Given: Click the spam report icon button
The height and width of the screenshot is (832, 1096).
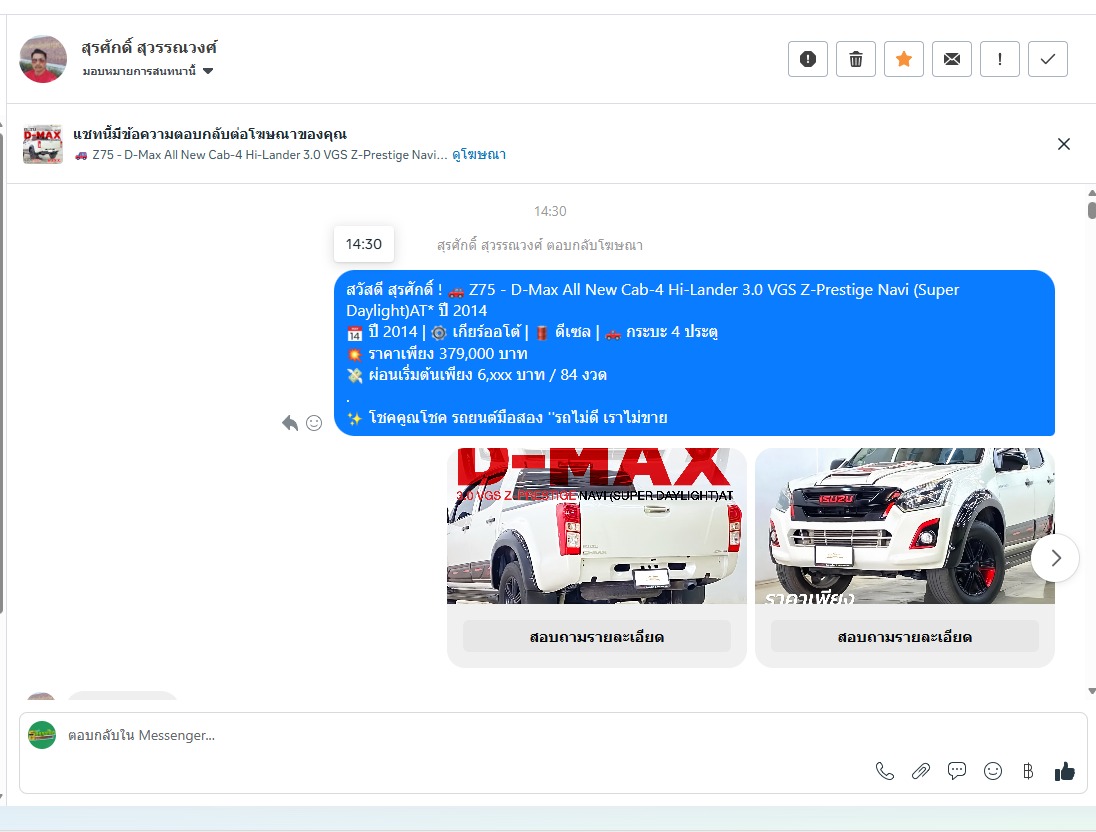Looking at the screenshot, I should [807, 59].
